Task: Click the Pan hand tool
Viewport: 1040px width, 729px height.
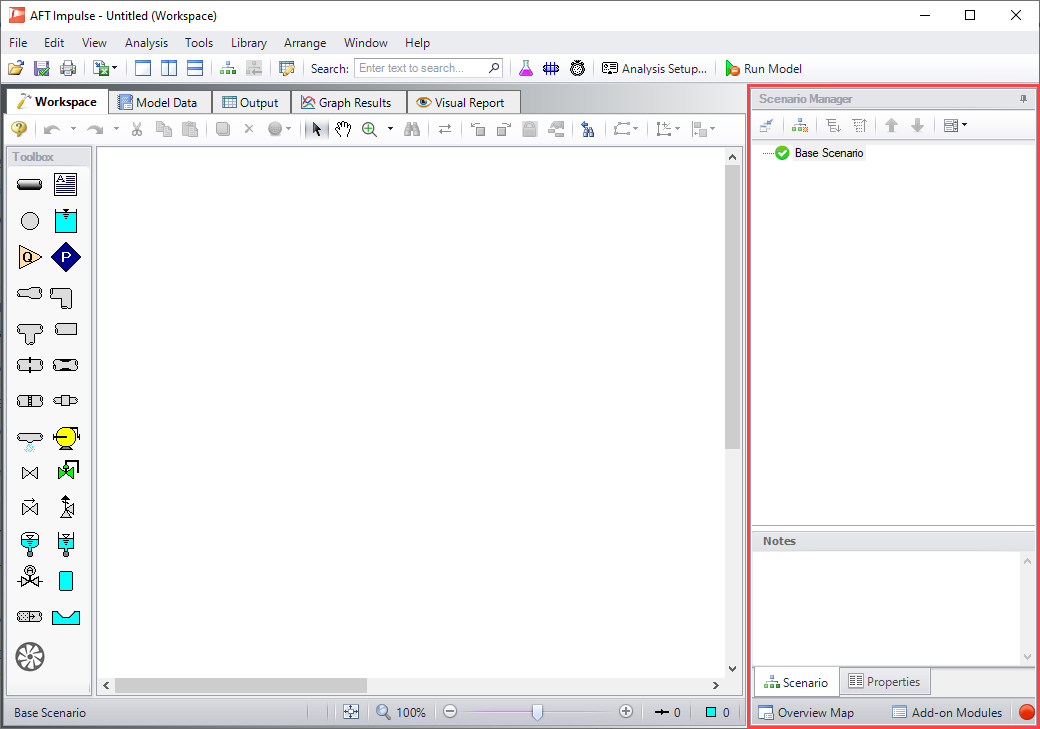Action: coord(343,129)
